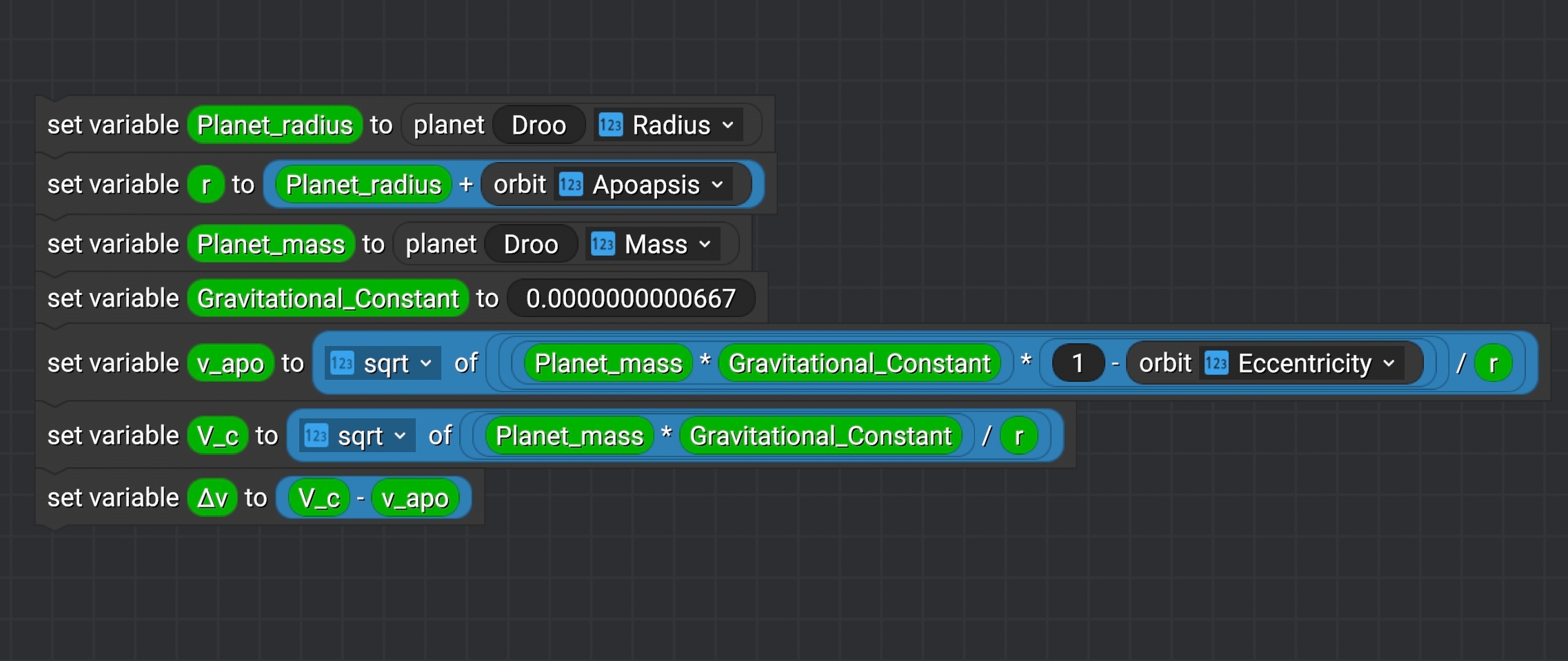Select V_c operand in the Δv subtraction

[319, 498]
